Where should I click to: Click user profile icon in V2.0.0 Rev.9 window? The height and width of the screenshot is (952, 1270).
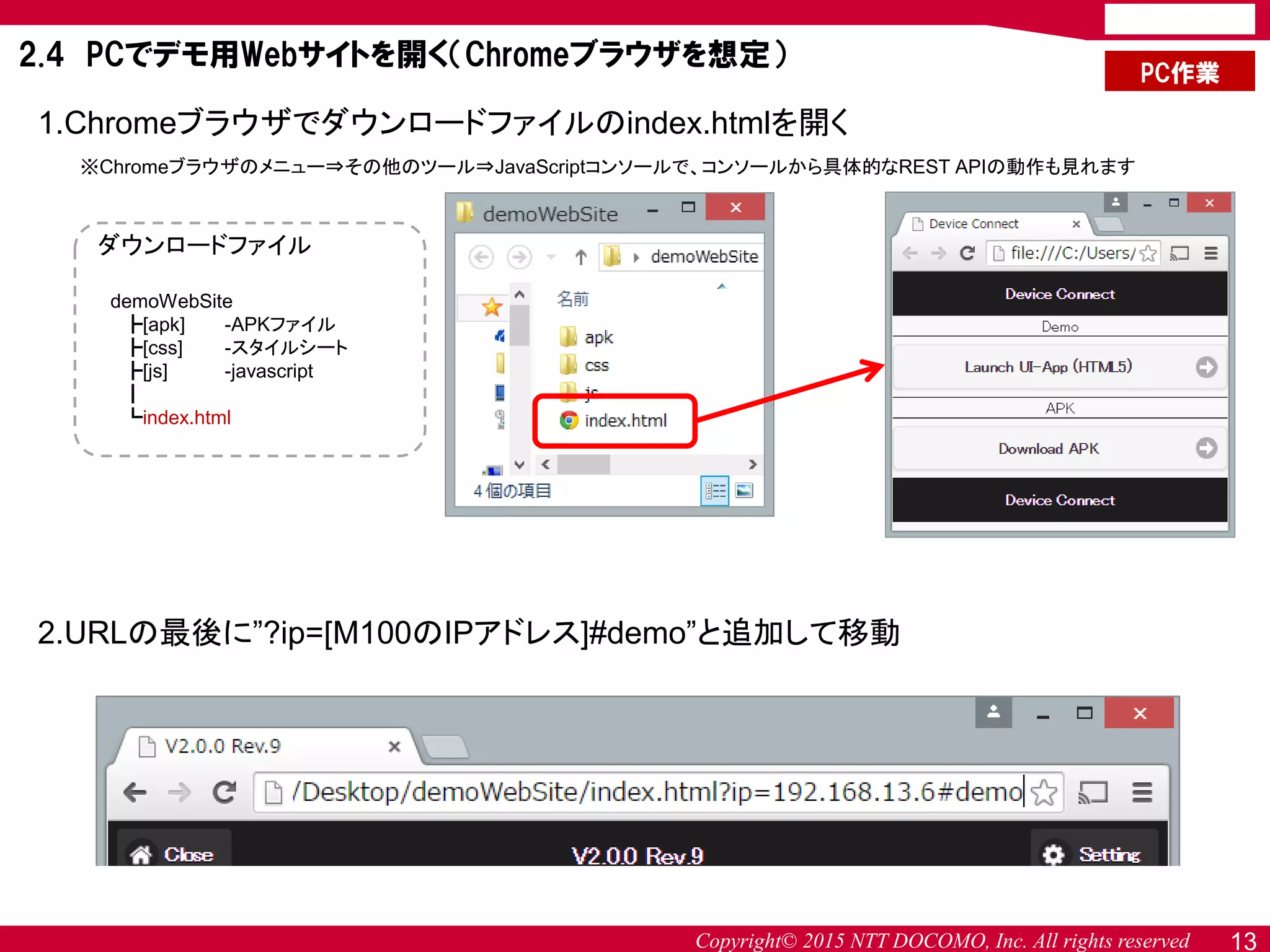[x=993, y=712]
